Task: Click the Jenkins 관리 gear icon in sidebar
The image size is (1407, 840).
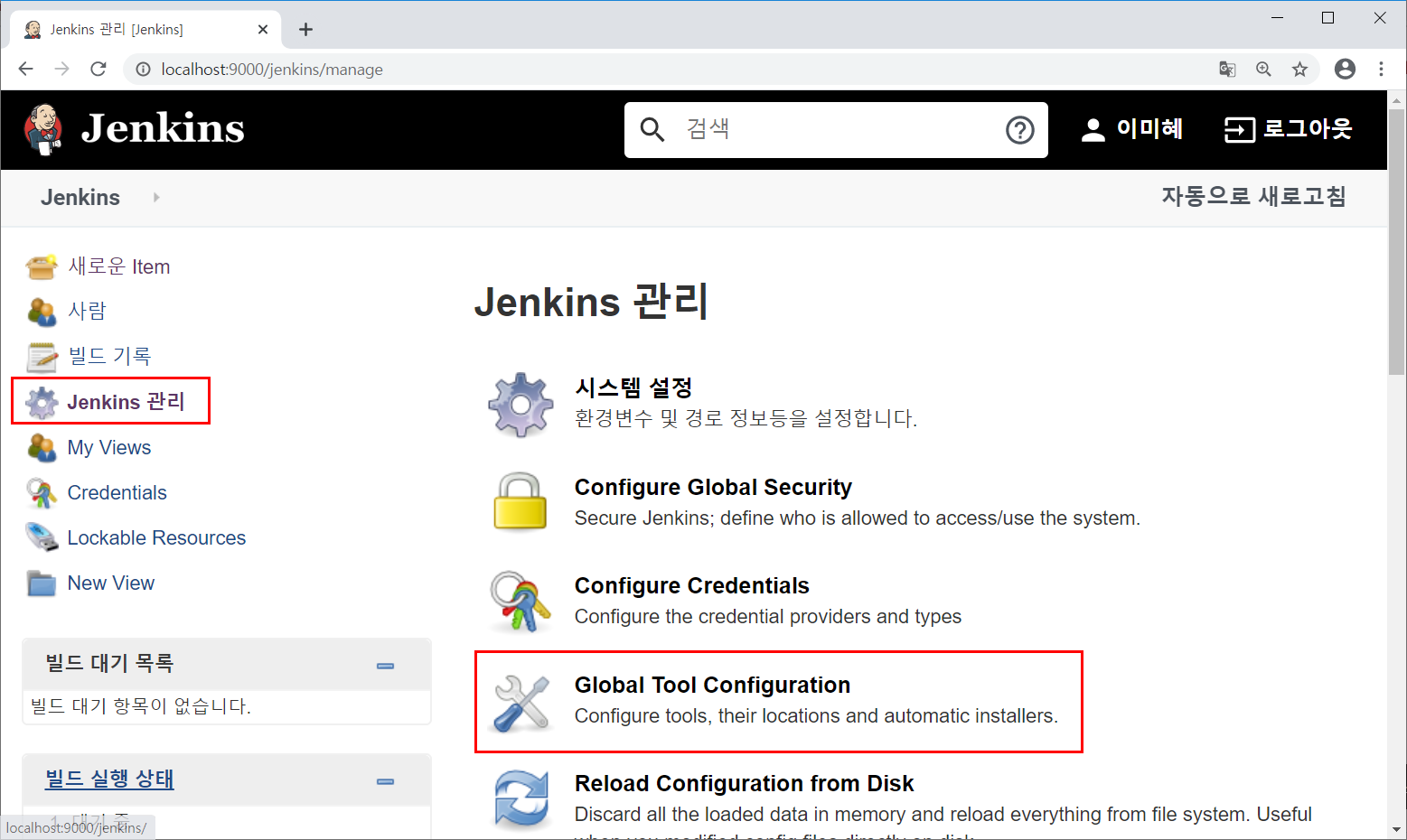Action: (42, 402)
